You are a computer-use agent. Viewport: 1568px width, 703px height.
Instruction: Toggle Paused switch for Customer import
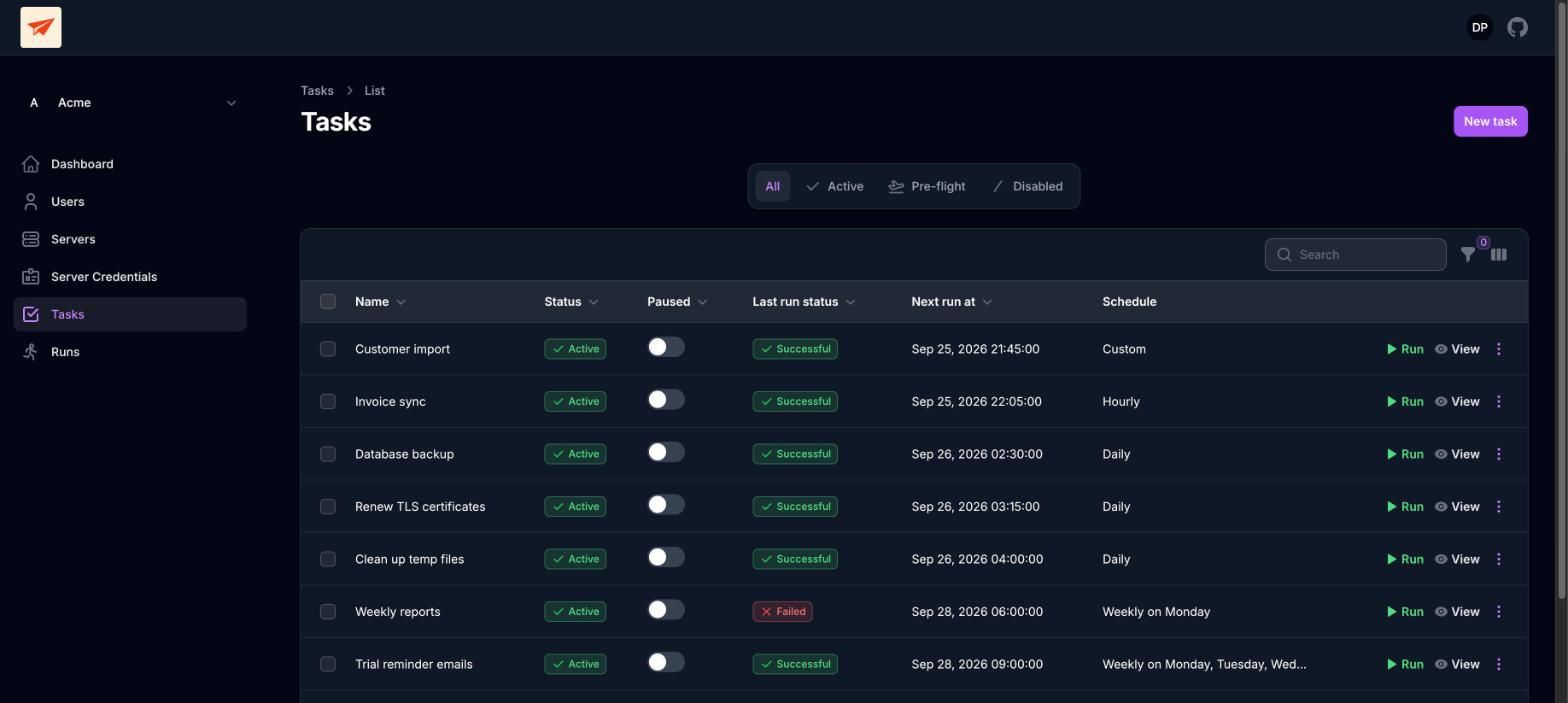pyautogui.click(x=666, y=347)
